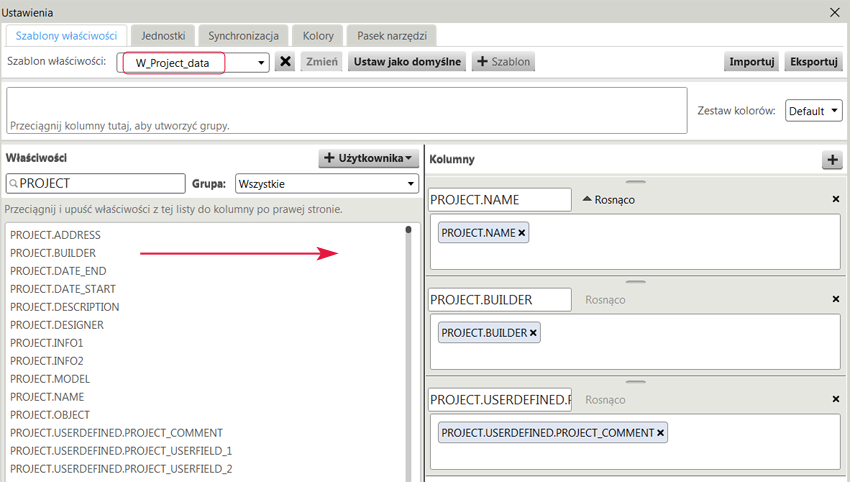Remove the PROJECT.BUILDER property chip
This screenshot has width=850, height=482.
click(x=533, y=333)
